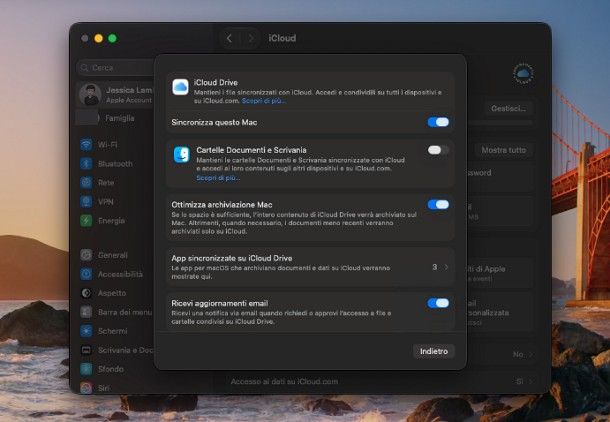610x422 pixels.
Task: Click the Generali gear icon
Action: coord(86,255)
